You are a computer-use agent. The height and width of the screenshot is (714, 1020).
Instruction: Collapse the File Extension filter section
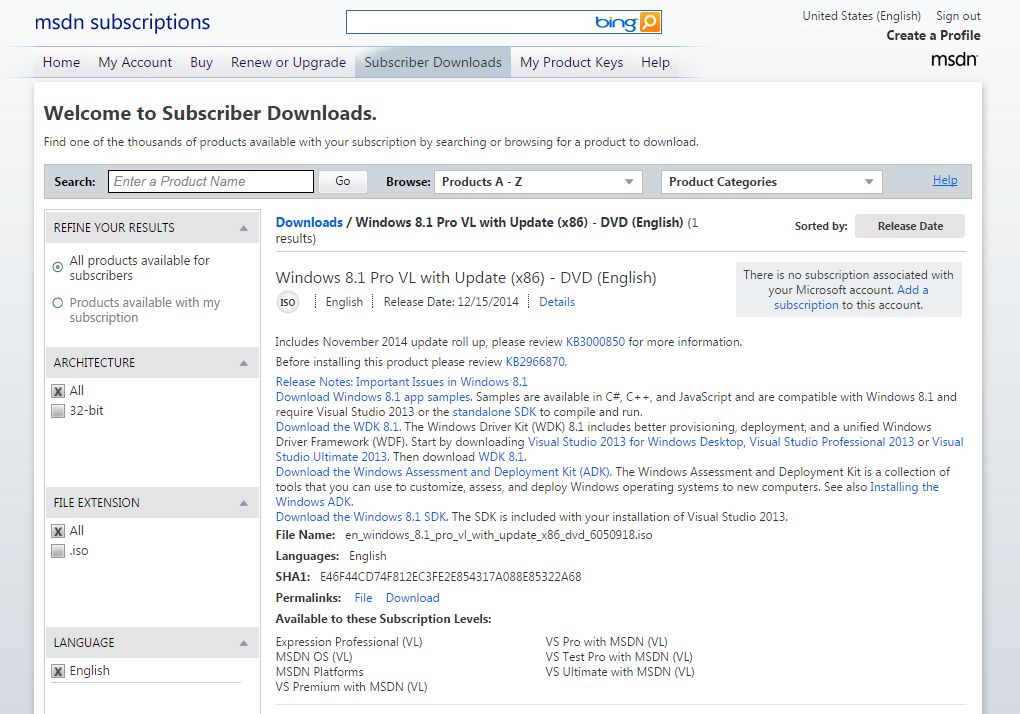click(x=243, y=503)
